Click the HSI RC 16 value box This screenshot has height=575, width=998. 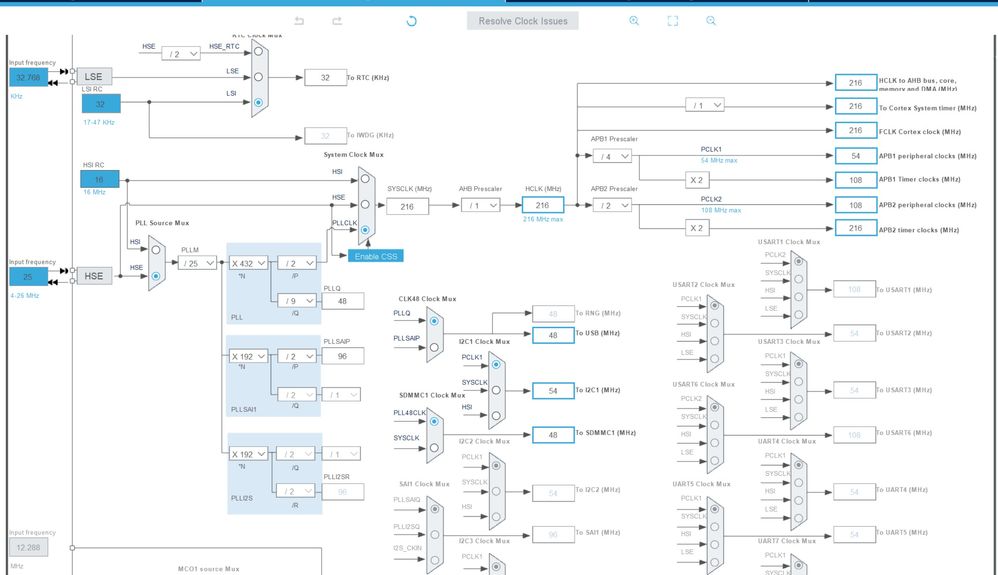point(99,179)
